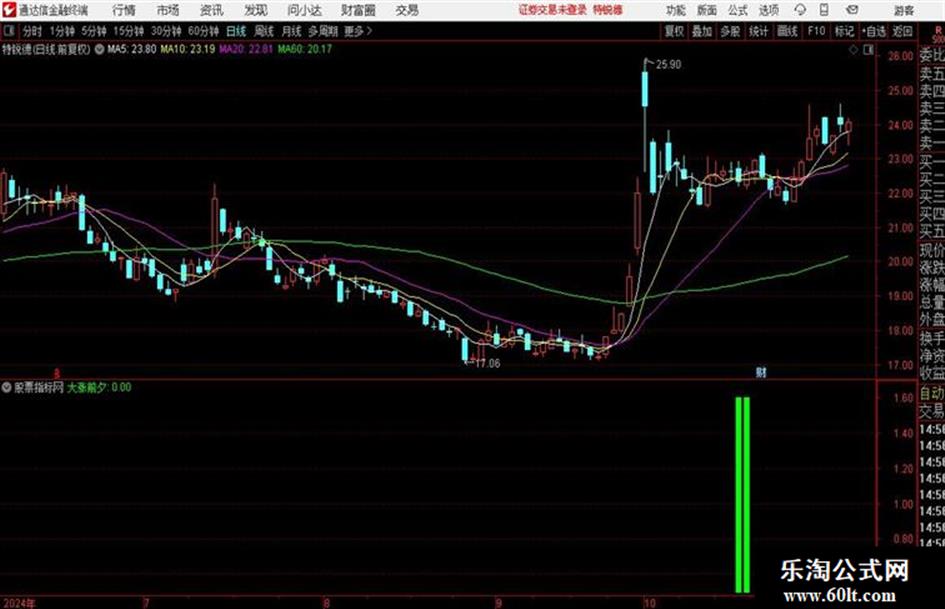Click the 财 marker below the chart
Image resolution: width=945 pixels, height=609 pixels.
(x=761, y=372)
